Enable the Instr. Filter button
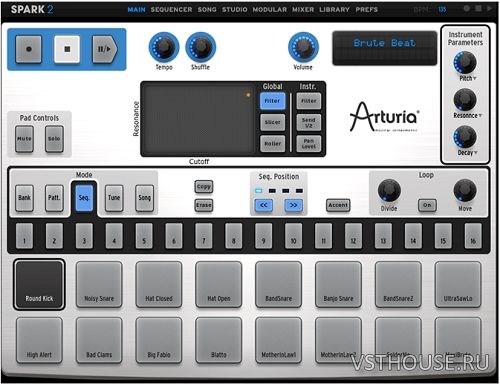The image size is (500, 385). coord(309,101)
